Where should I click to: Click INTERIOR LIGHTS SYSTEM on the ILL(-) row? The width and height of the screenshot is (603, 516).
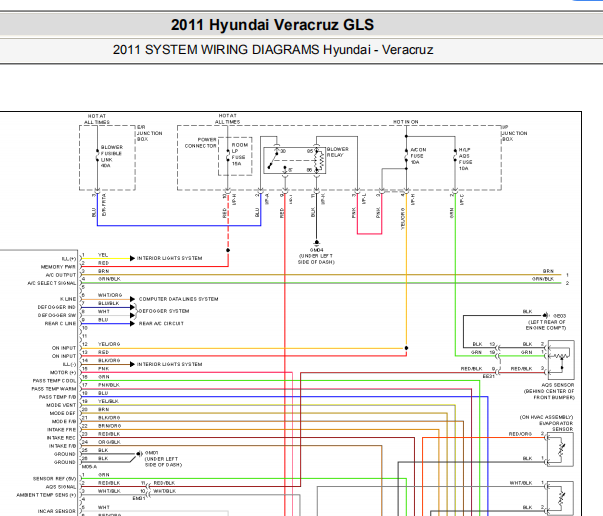(x=169, y=364)
